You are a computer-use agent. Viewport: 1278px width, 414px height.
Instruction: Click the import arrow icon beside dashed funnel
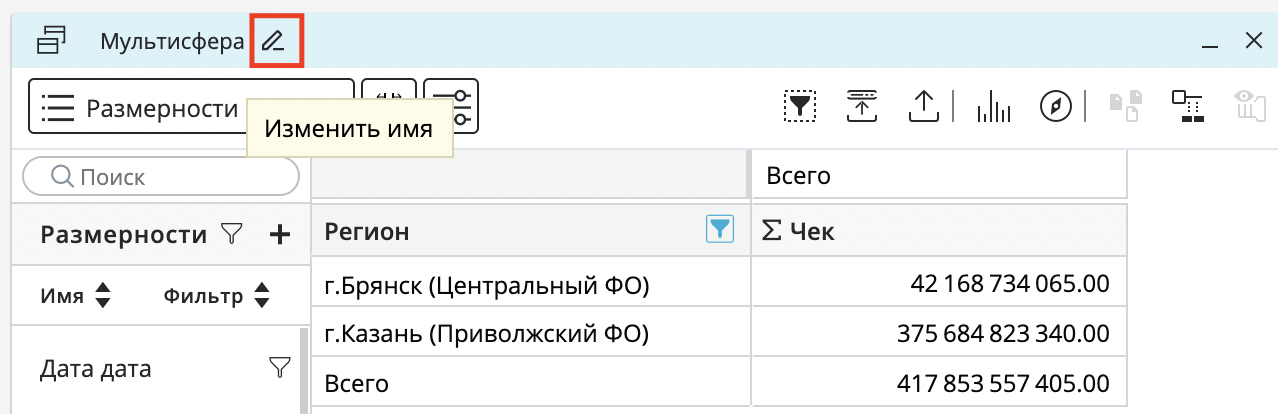tap(861, 105)
